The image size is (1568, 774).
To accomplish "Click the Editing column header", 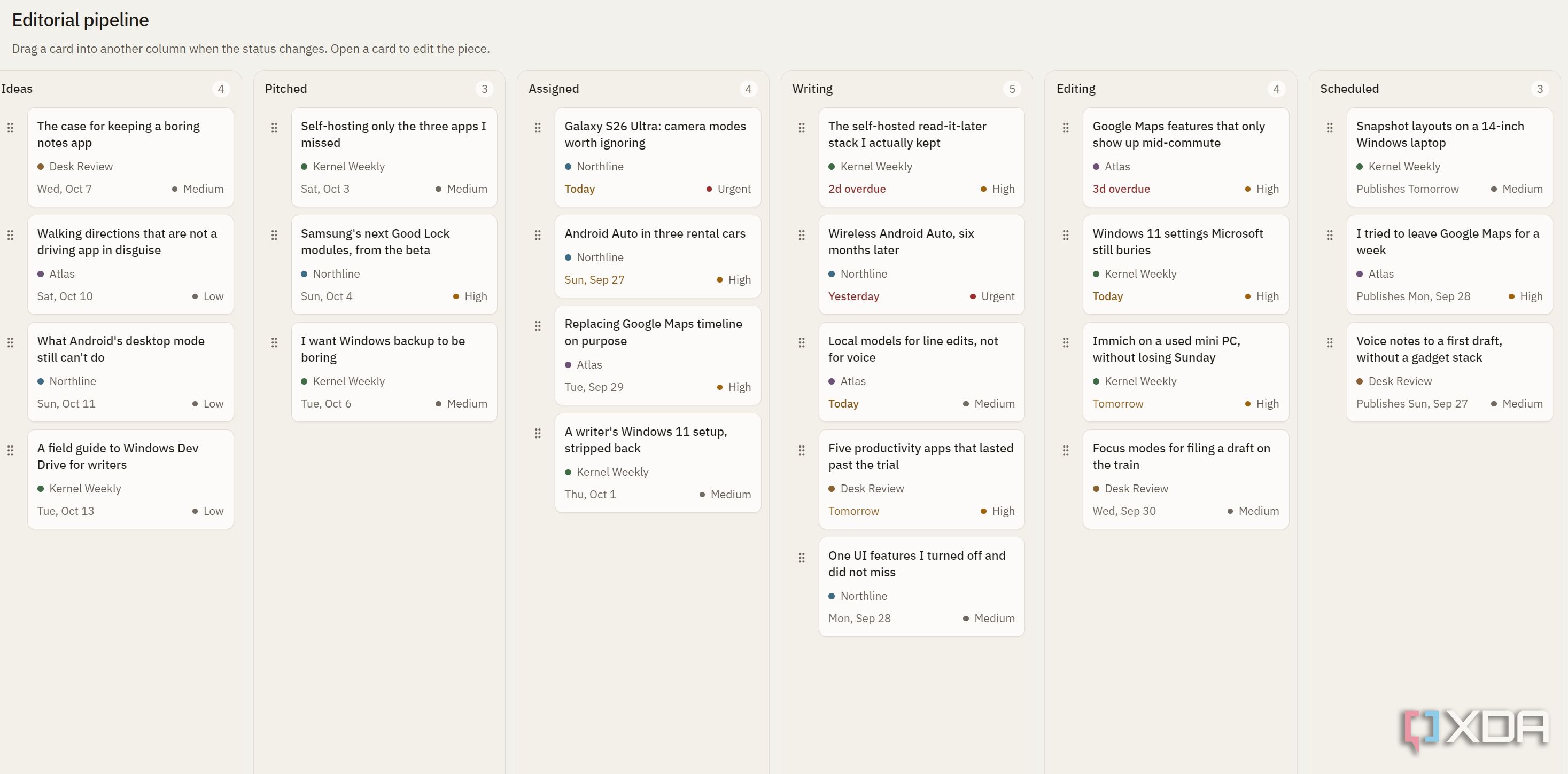I will (x=1076, y=89).
